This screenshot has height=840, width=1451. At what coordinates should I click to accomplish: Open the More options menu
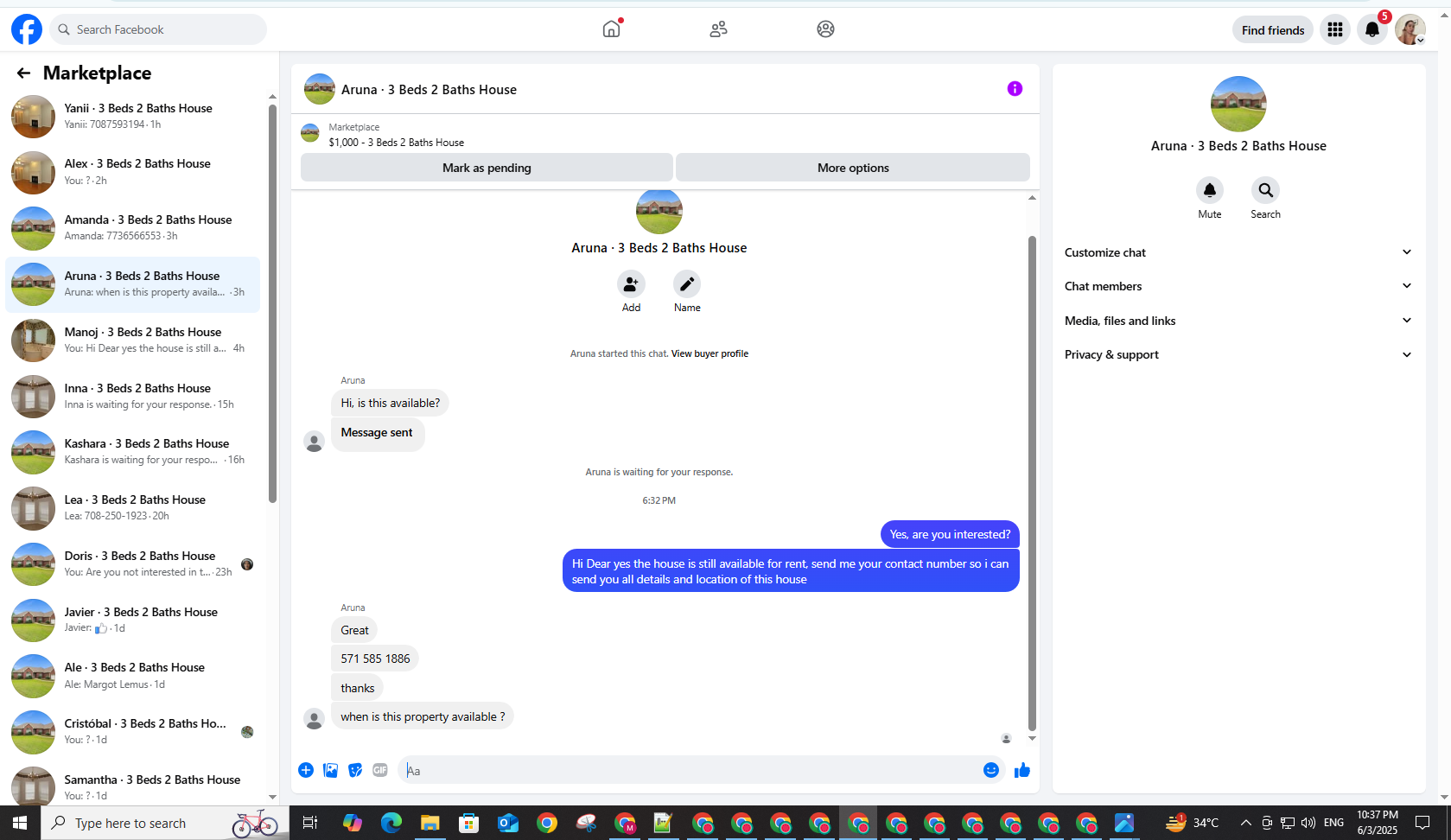(x=853, y=168)
